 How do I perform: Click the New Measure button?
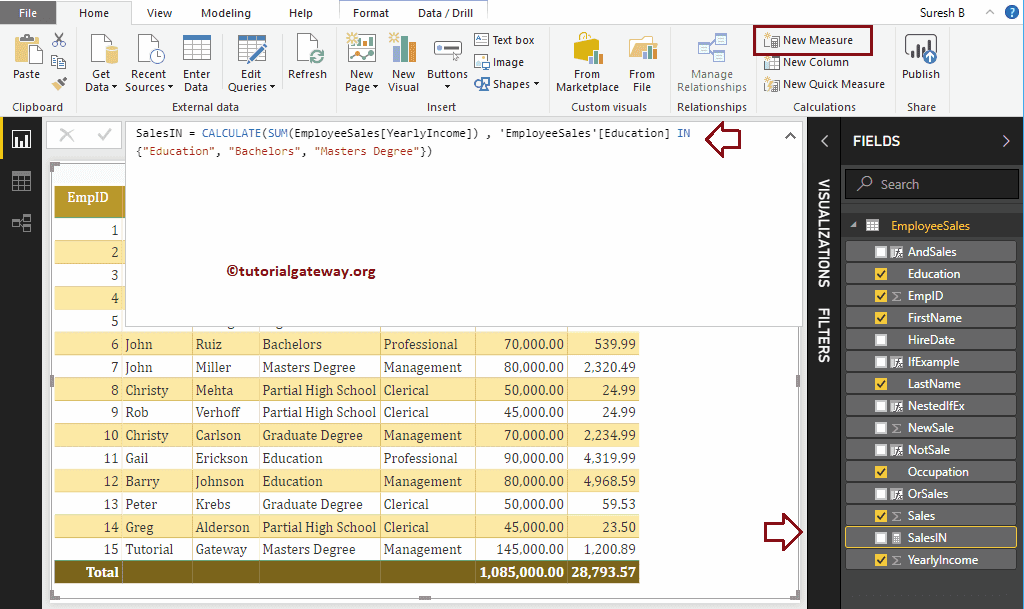812,40
